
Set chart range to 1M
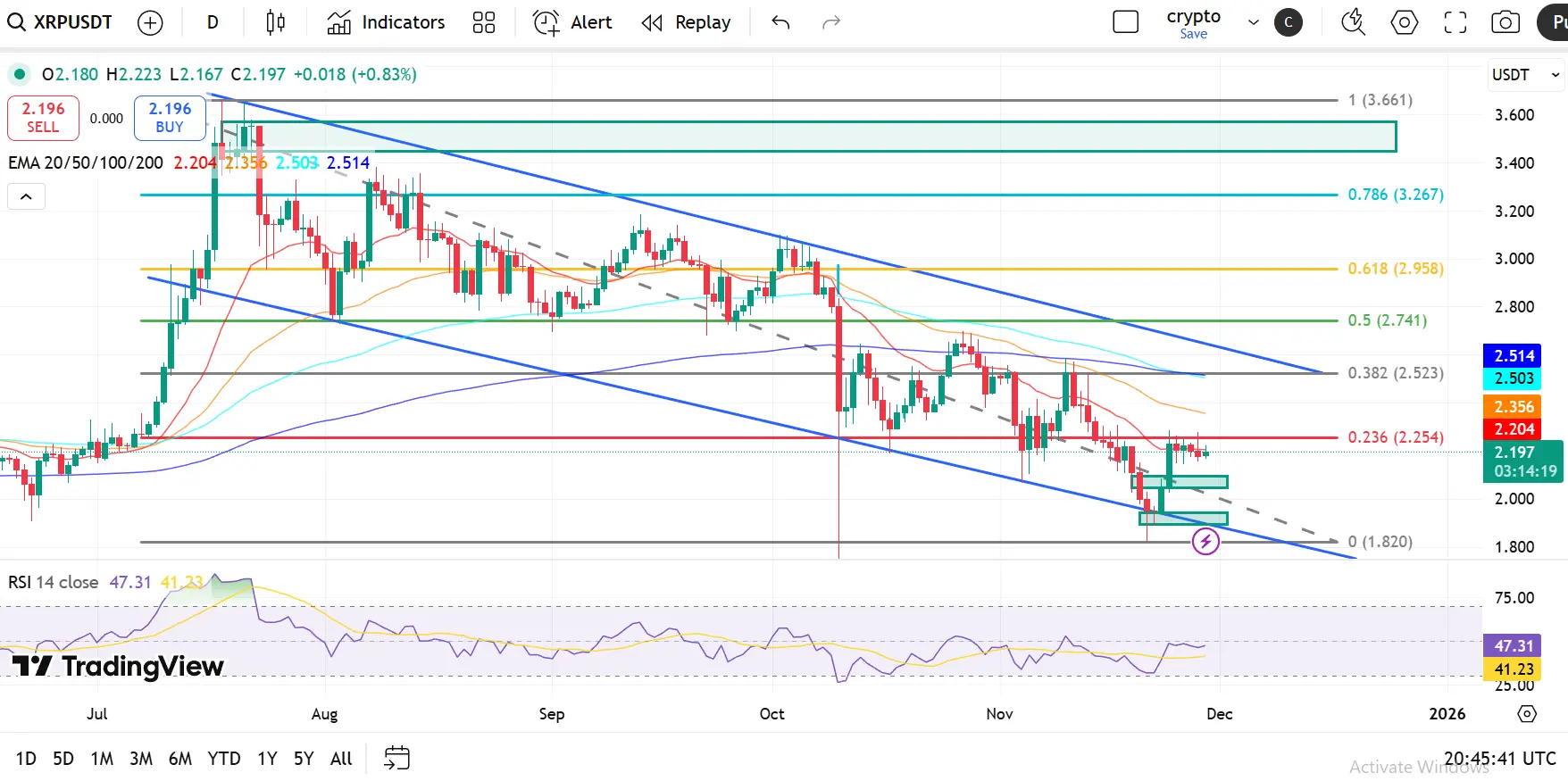[102, 759]
